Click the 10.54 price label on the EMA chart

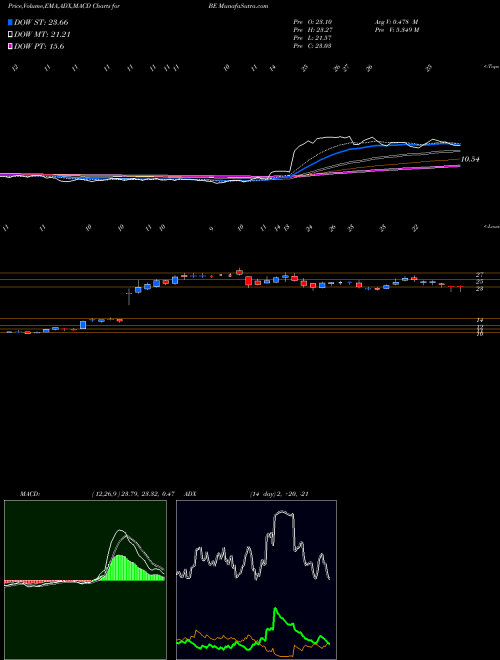click(x=471, y=159)
